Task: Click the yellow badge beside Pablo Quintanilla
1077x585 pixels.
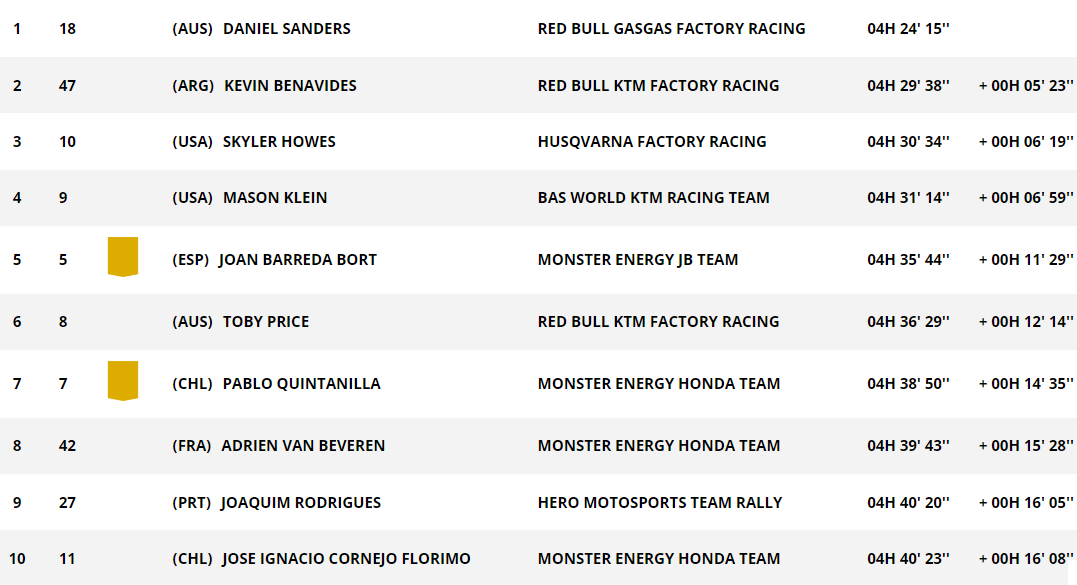Action: tap(123, 381)
